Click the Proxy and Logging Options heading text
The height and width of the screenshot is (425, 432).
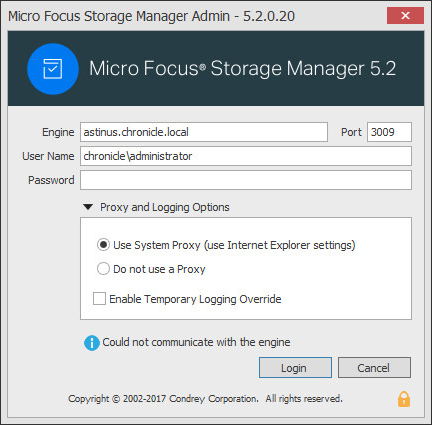(x=165, y=207)
